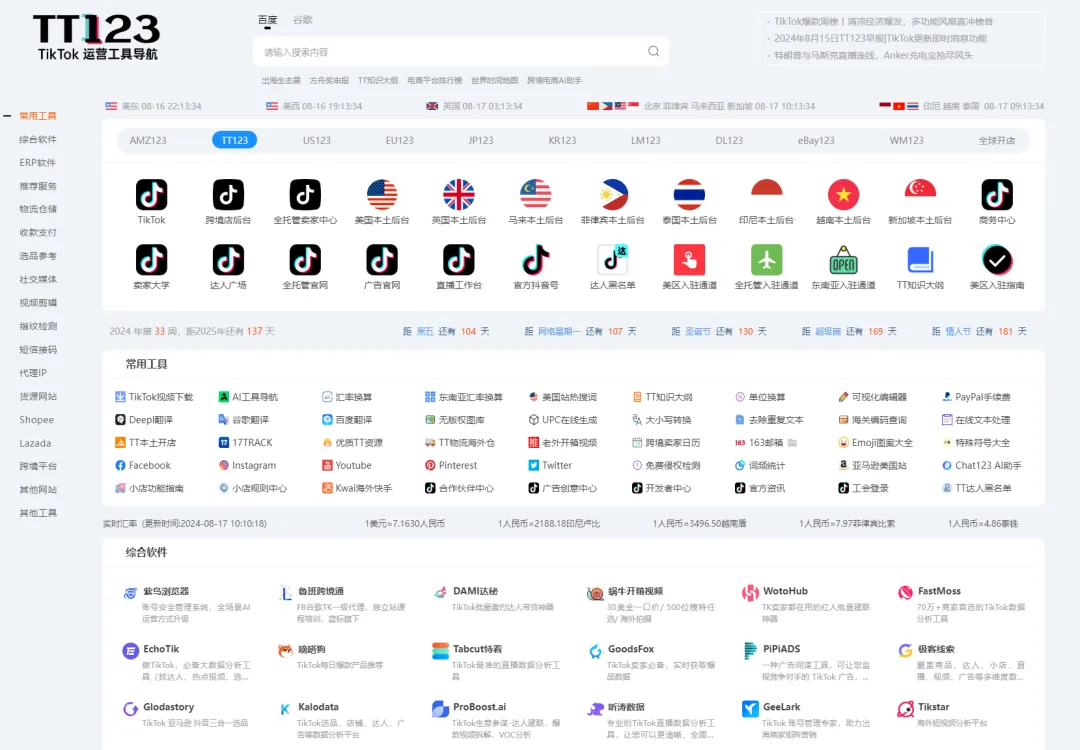
Task: Open the 卖家大学 icon
Action: click(x=152, y=260)
